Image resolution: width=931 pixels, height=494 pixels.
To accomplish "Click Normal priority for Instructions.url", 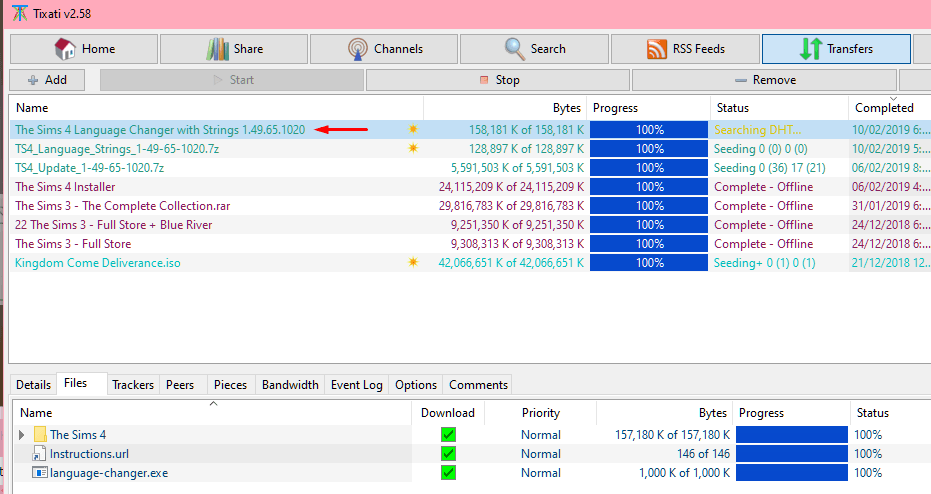I will (x=541, y=454).
